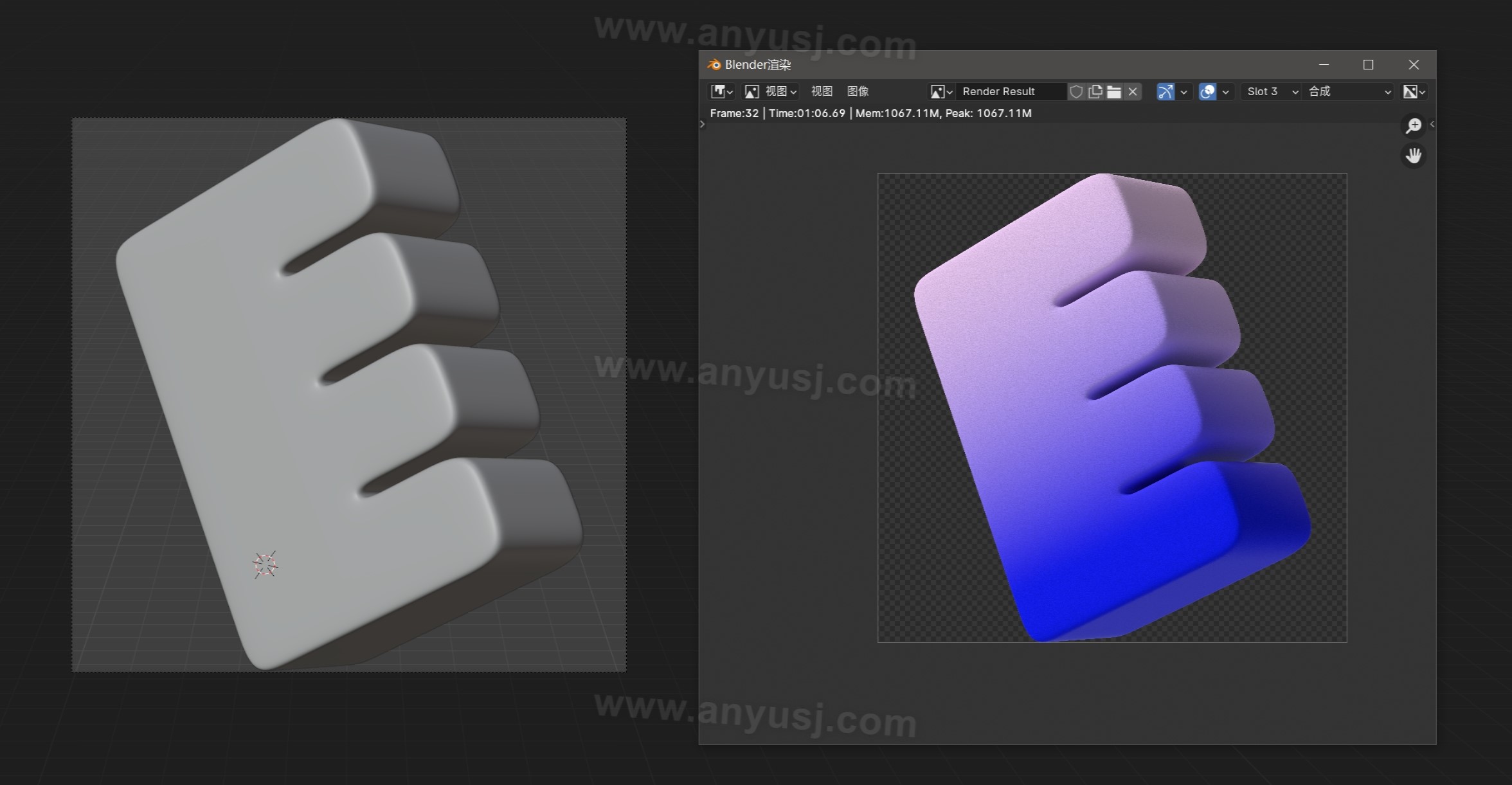Click the Render Result name field
Screen dimensions: 1512x785
[x=1011, y=92]
